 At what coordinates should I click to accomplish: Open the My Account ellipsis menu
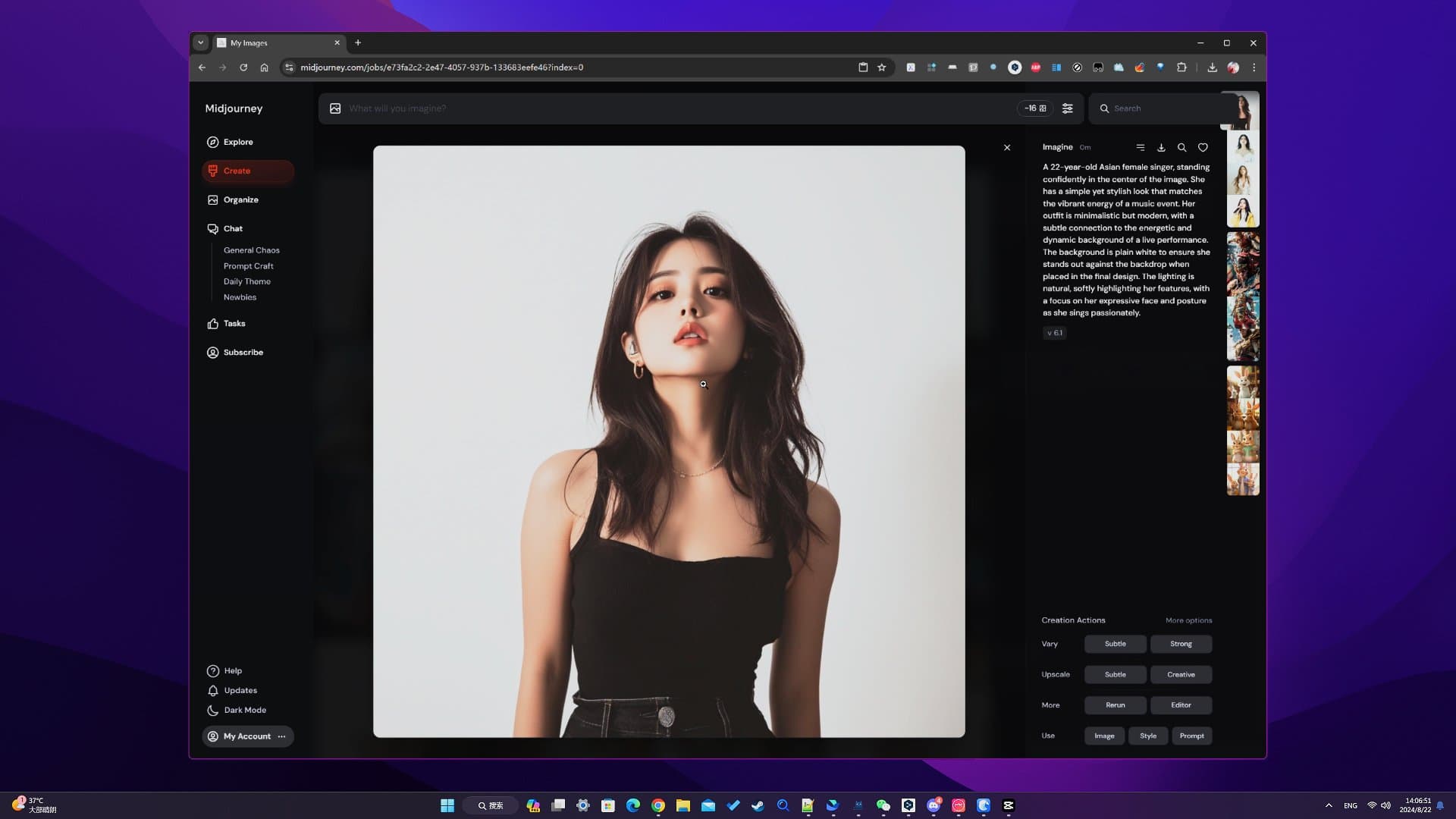click(x=281, y=736)
